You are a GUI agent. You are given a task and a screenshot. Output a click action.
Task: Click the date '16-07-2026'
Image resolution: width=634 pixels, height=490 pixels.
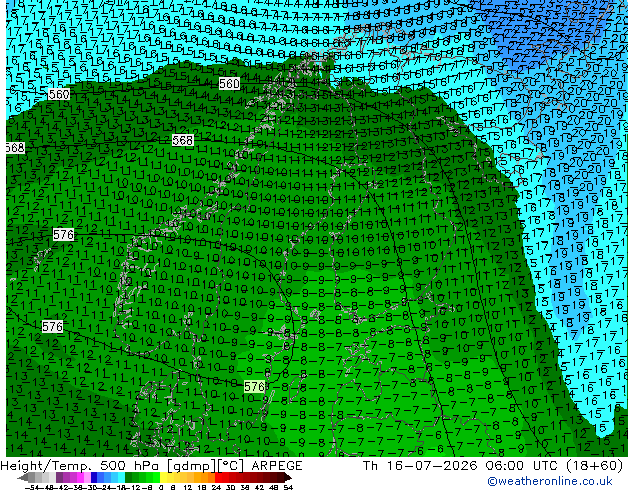click(x=432, y=466)
